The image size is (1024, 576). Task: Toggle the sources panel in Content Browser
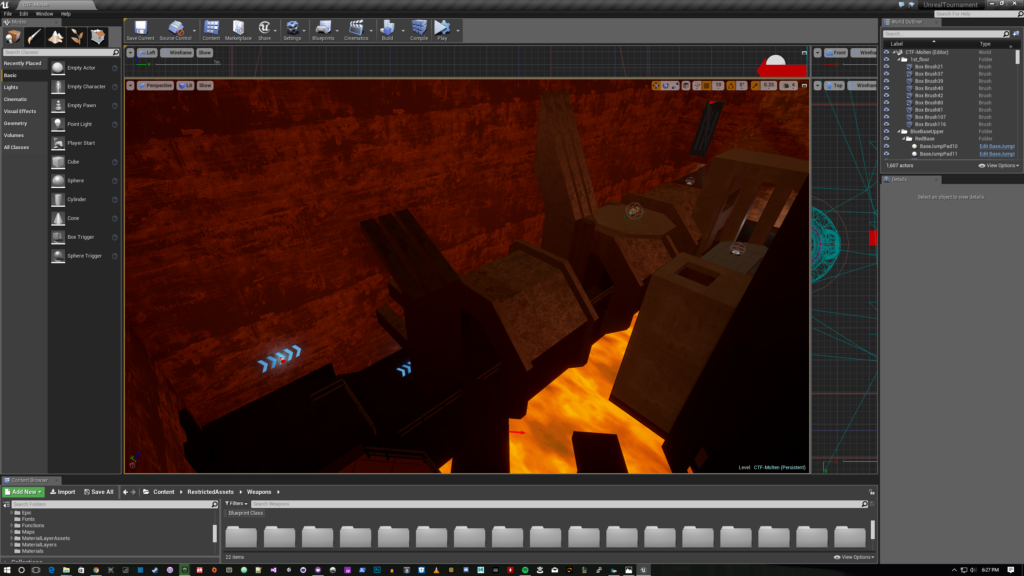click(7, 504)
